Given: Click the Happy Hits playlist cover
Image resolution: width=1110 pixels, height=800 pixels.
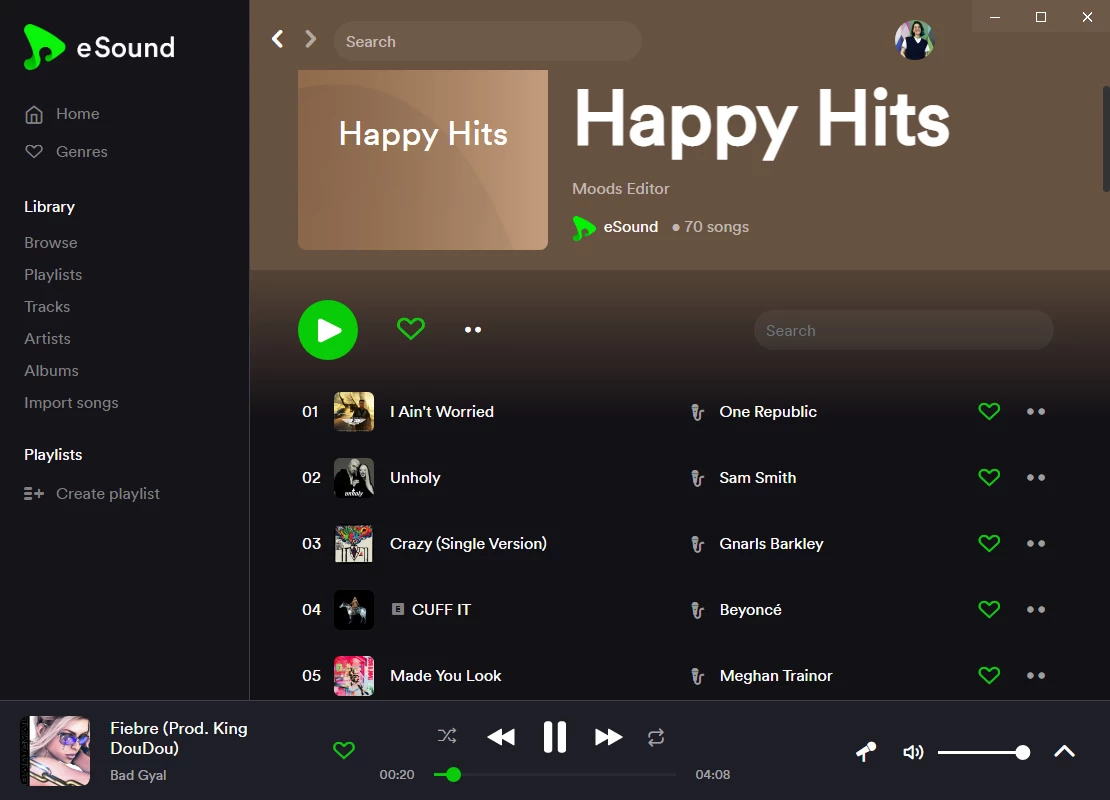Looking at the screenshot, I should point(423,159).
